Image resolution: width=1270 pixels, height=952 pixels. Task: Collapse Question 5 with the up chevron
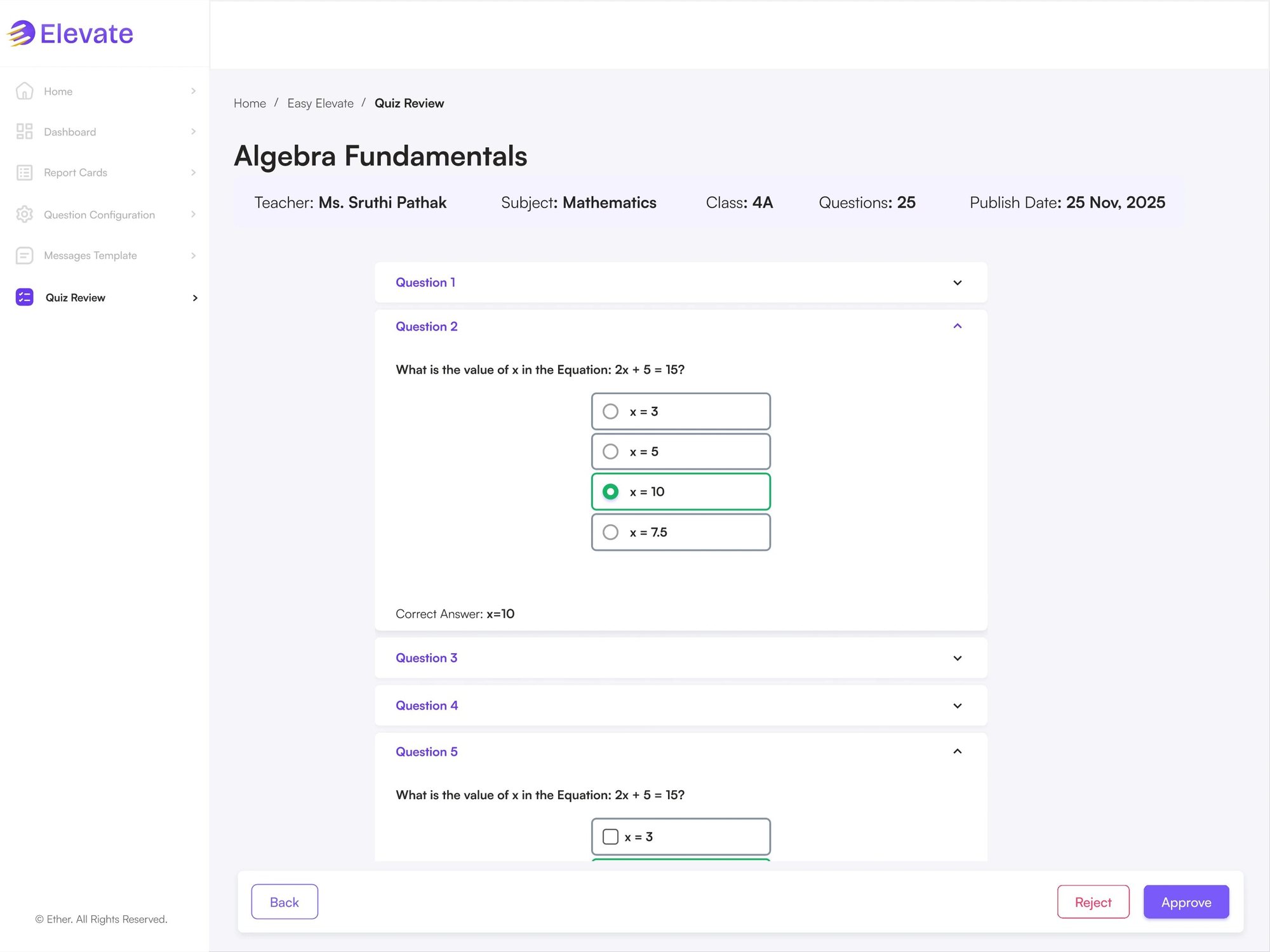(x=958, y=751)
